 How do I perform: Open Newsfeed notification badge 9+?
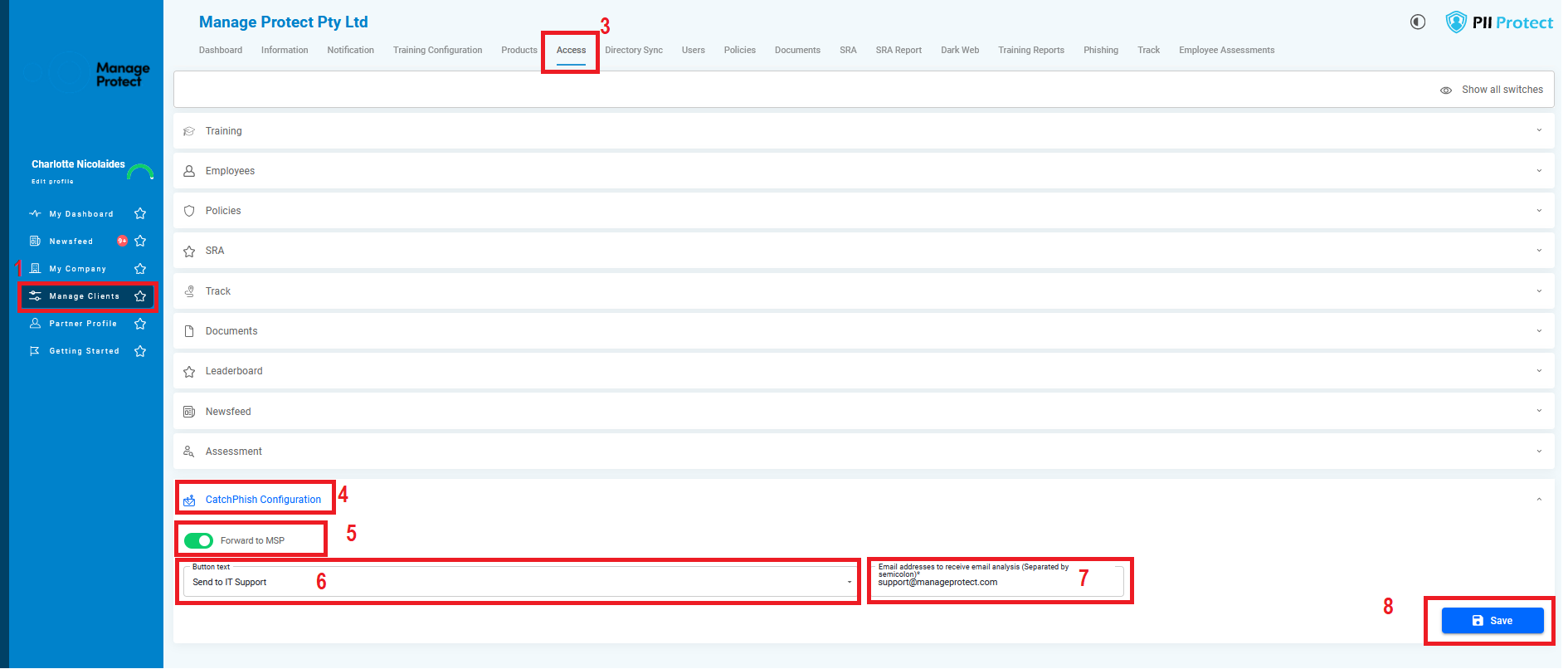[122, 242]
